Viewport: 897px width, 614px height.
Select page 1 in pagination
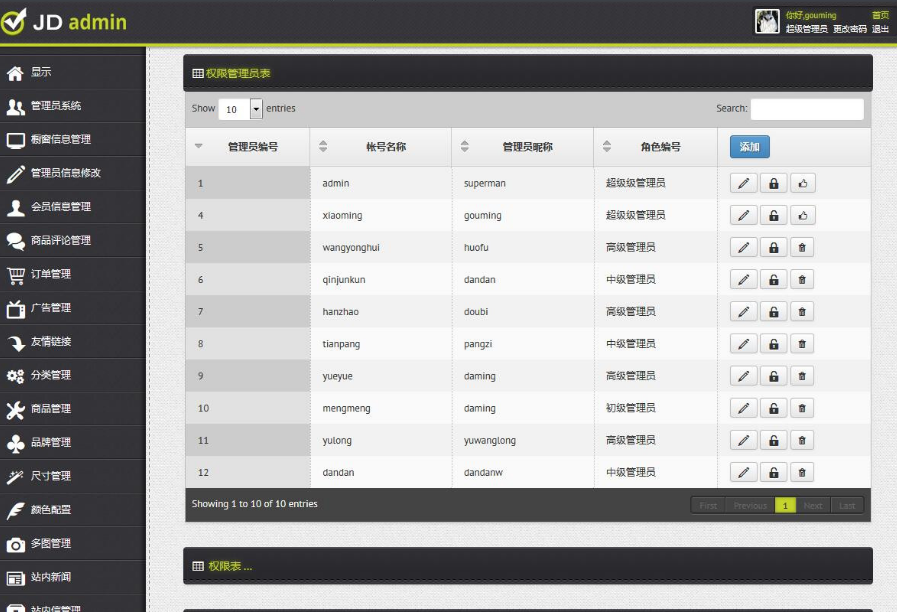click(785, 505)
